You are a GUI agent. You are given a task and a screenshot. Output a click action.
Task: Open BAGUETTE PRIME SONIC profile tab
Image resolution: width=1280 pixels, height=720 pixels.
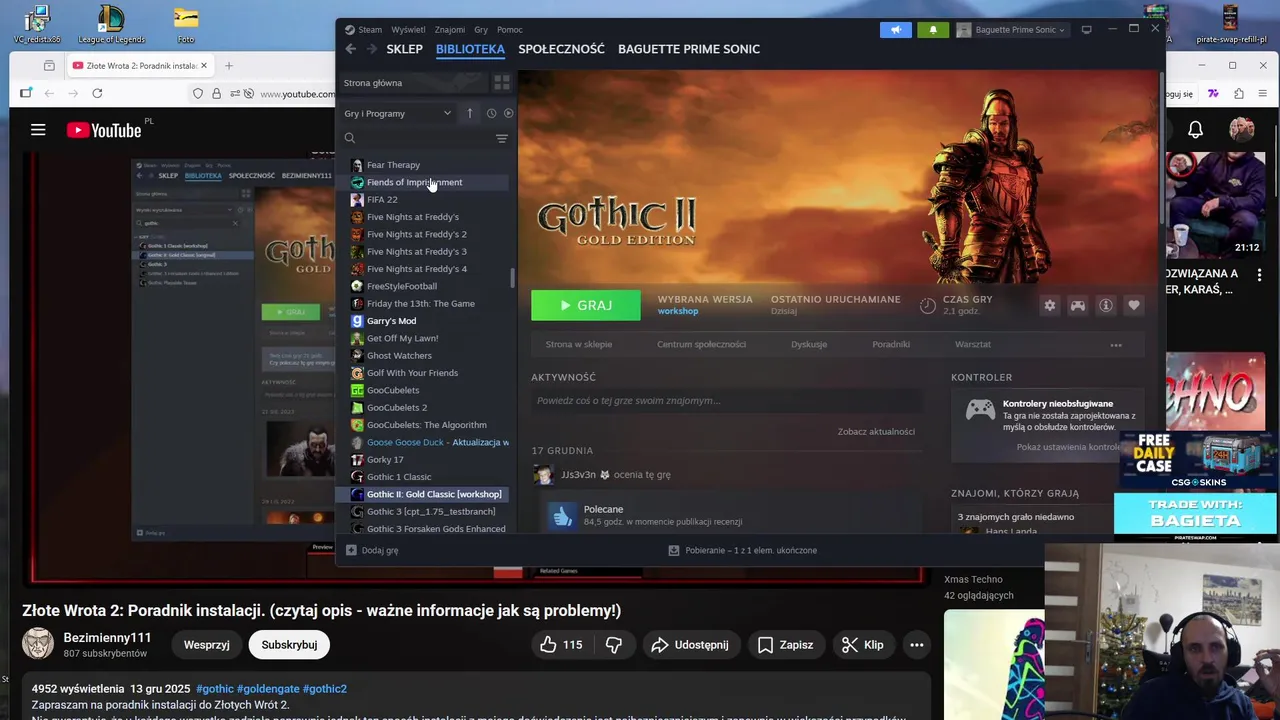(689, 49)
